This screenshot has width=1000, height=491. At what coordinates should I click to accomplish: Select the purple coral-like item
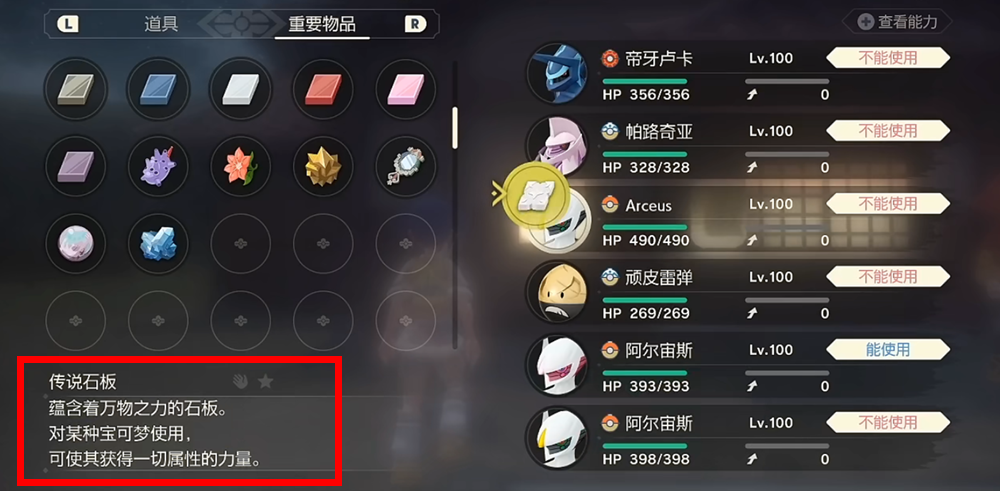(158, 166)
